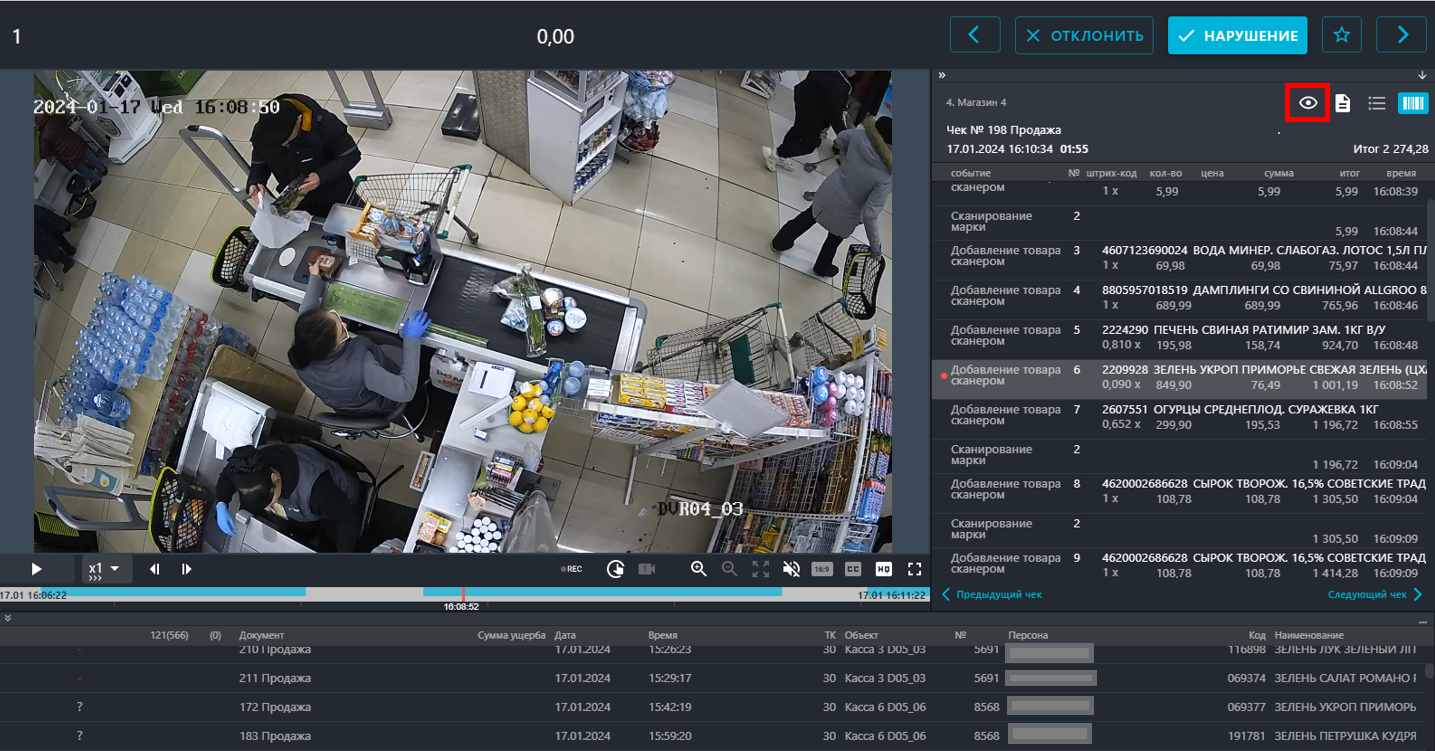Image resolution: width=1435 pixels, height=751 pixels.
Task: Select row 9 СЫРОК ТВОРОЖ. at 16:09:09
Action: point(1180,565)
